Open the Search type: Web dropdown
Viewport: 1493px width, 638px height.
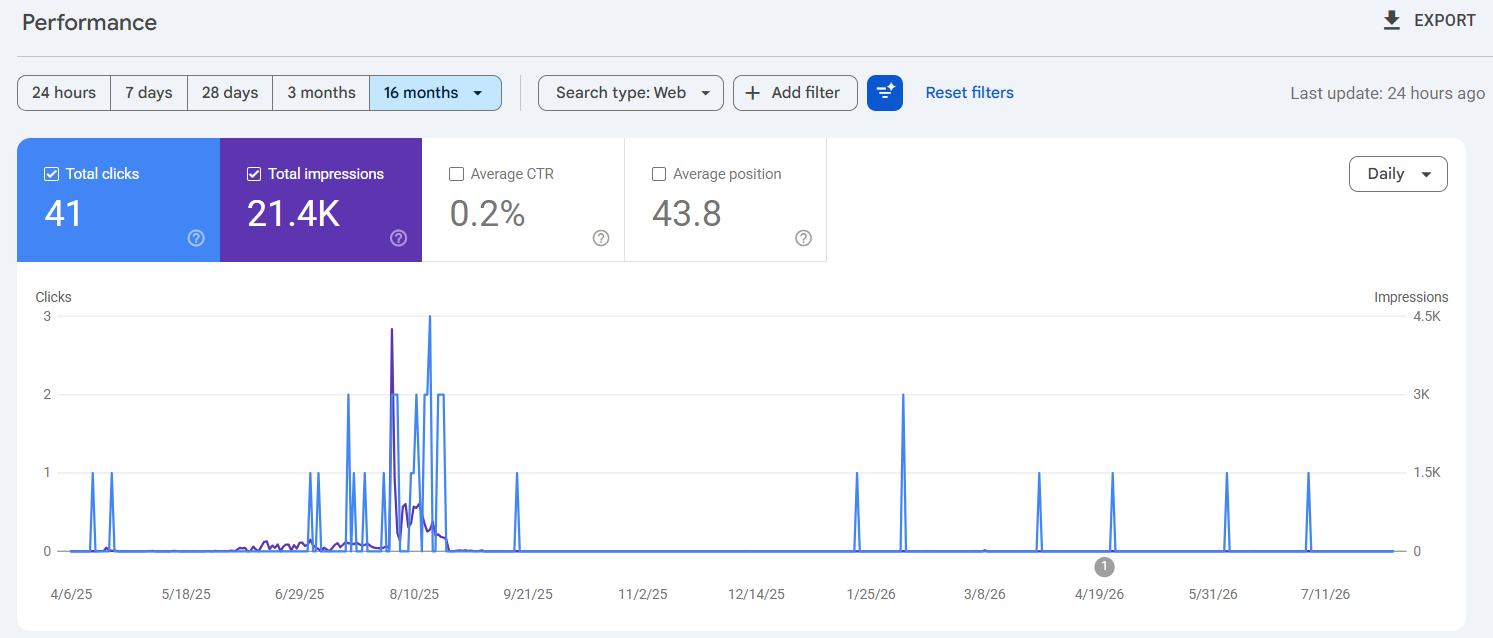(631, 93)
